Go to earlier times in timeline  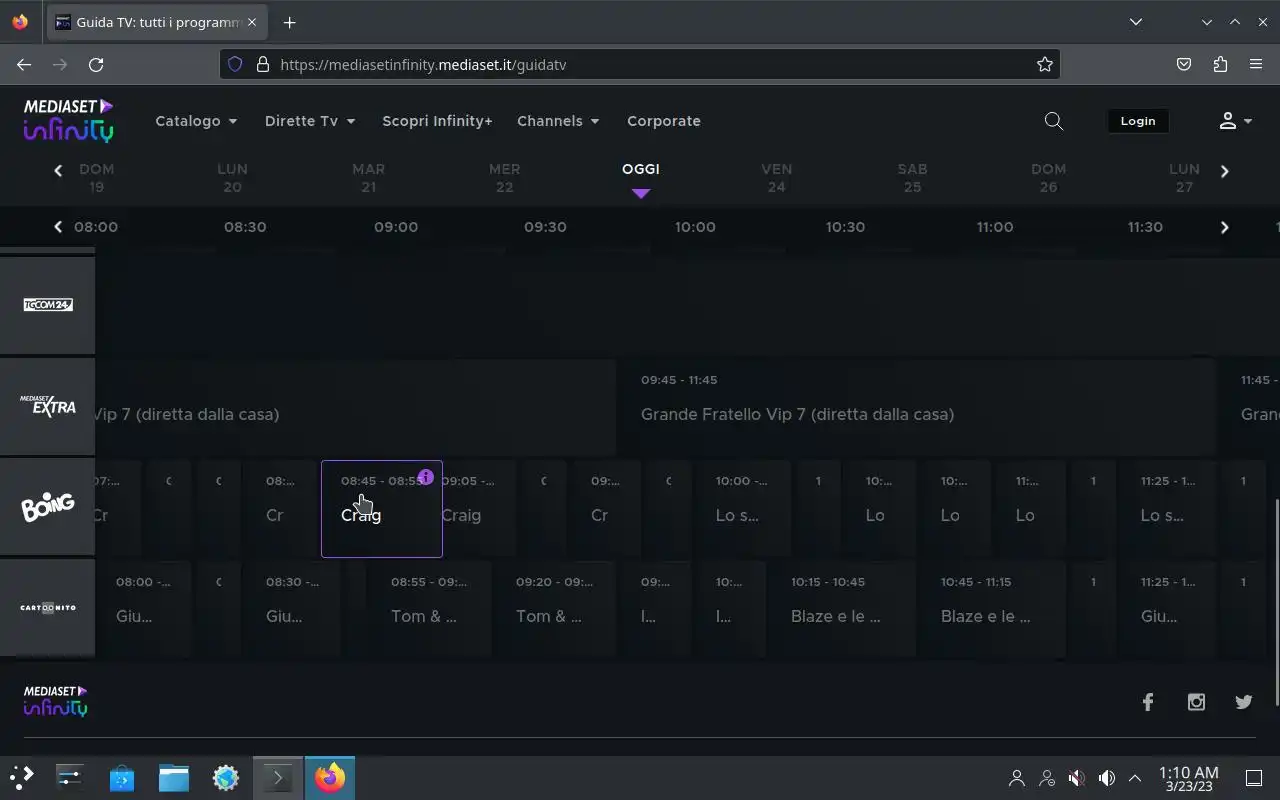58,227
